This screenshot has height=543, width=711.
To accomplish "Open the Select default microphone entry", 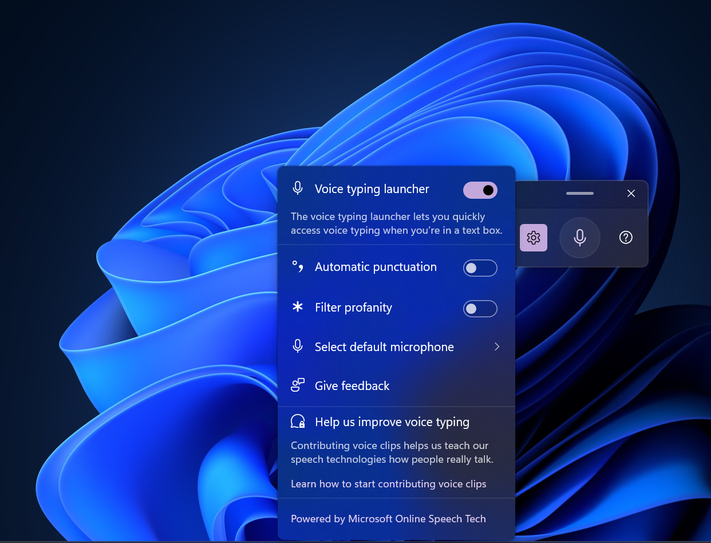I will pos(384,347).
